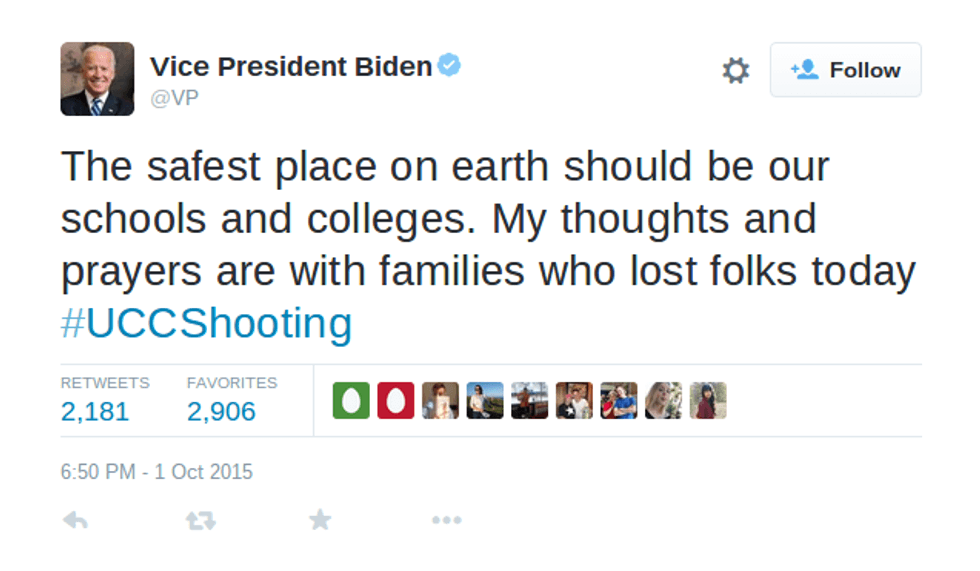Open the three-dot more options menu
The width and height of the screenshot is (980, 571).
point(446,520)
